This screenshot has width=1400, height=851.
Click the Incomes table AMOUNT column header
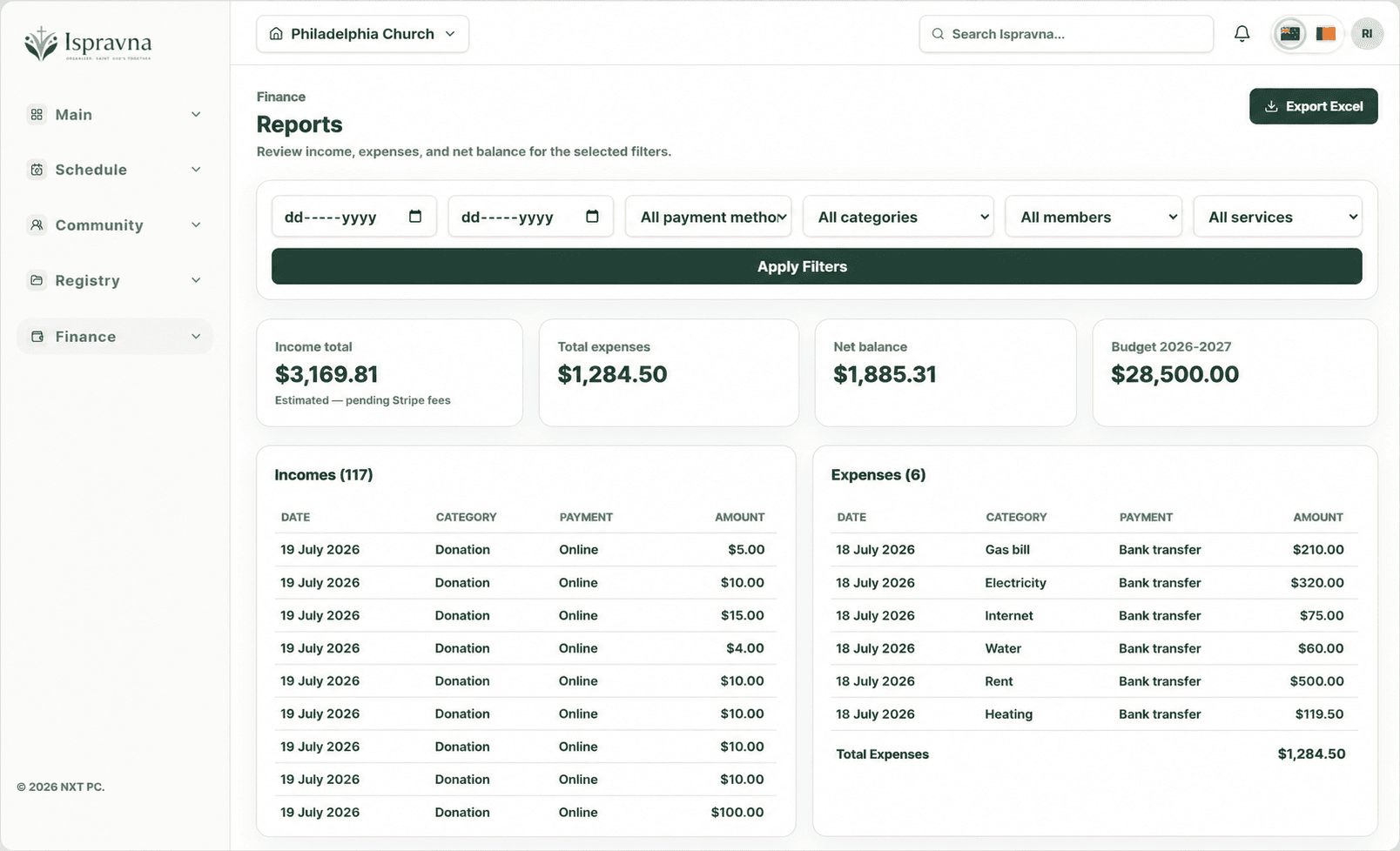click(x=740, y=517)
